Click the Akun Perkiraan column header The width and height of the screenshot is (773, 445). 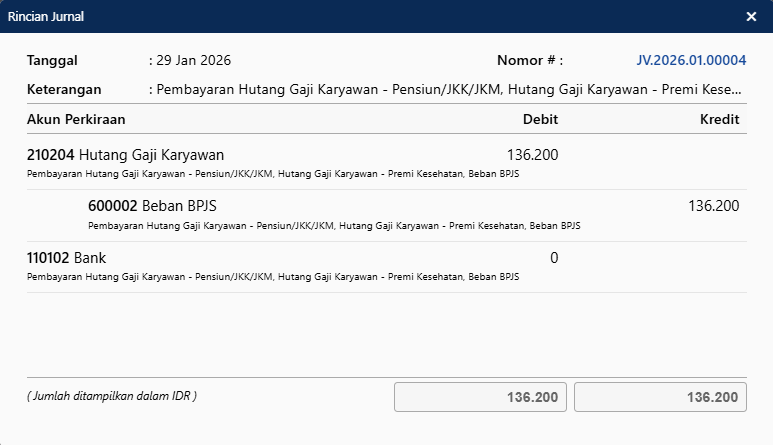pos(76,120)
